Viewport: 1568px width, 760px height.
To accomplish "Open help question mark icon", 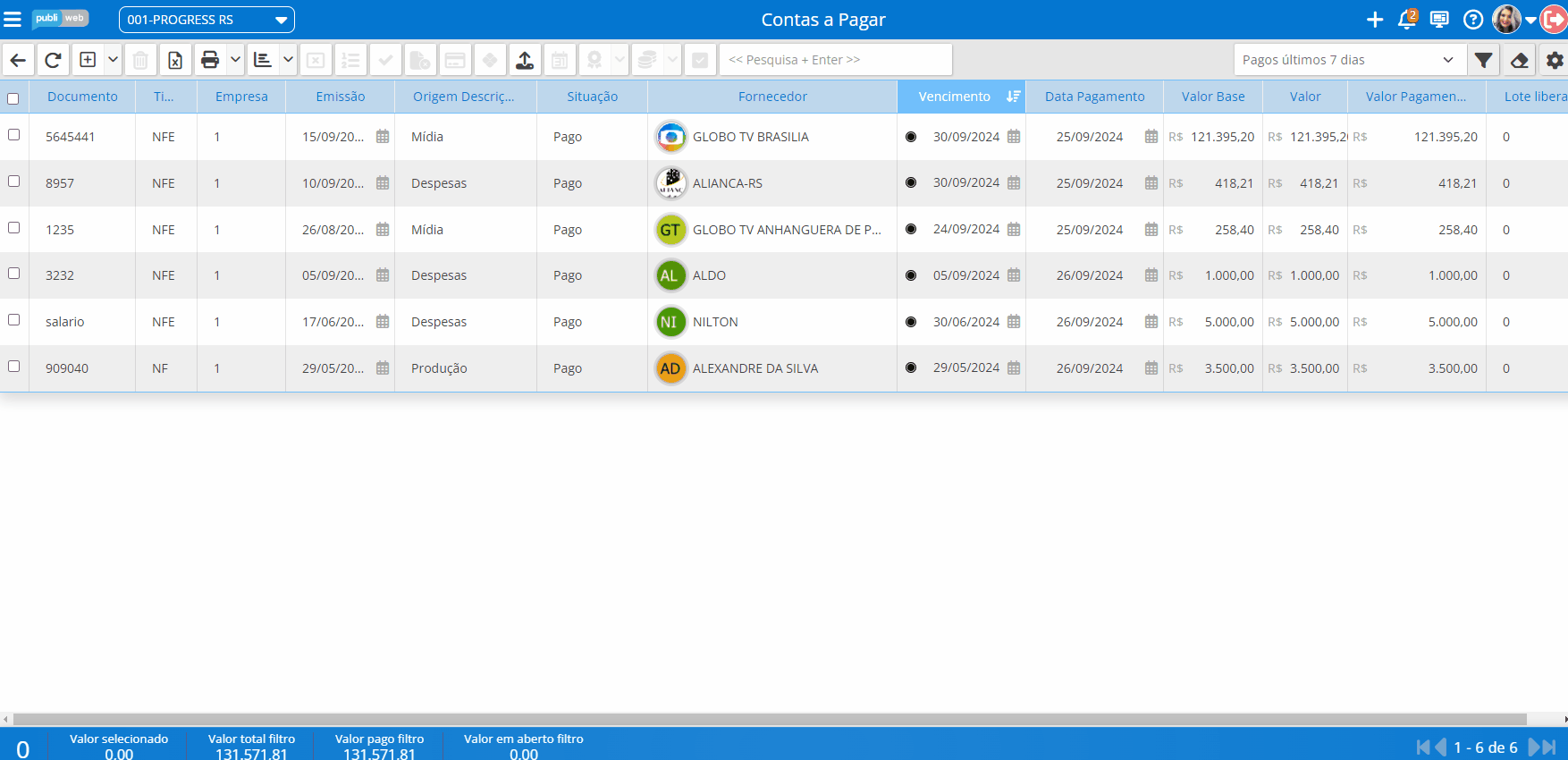I will tap(1473, 20).
